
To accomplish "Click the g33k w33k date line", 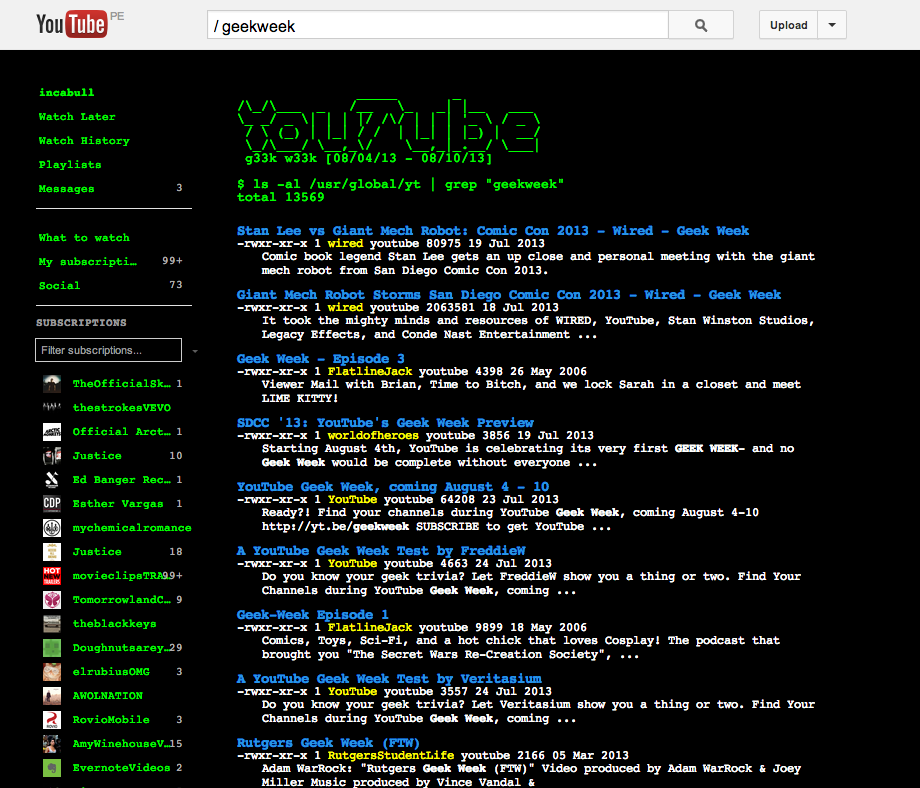I will click(x=368, y=158).
